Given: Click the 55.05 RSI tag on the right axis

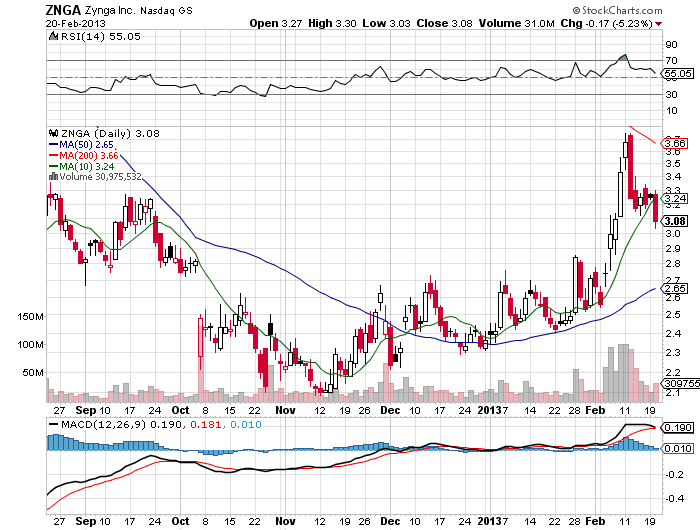Looking at the screenshot, I should (678, 74).
